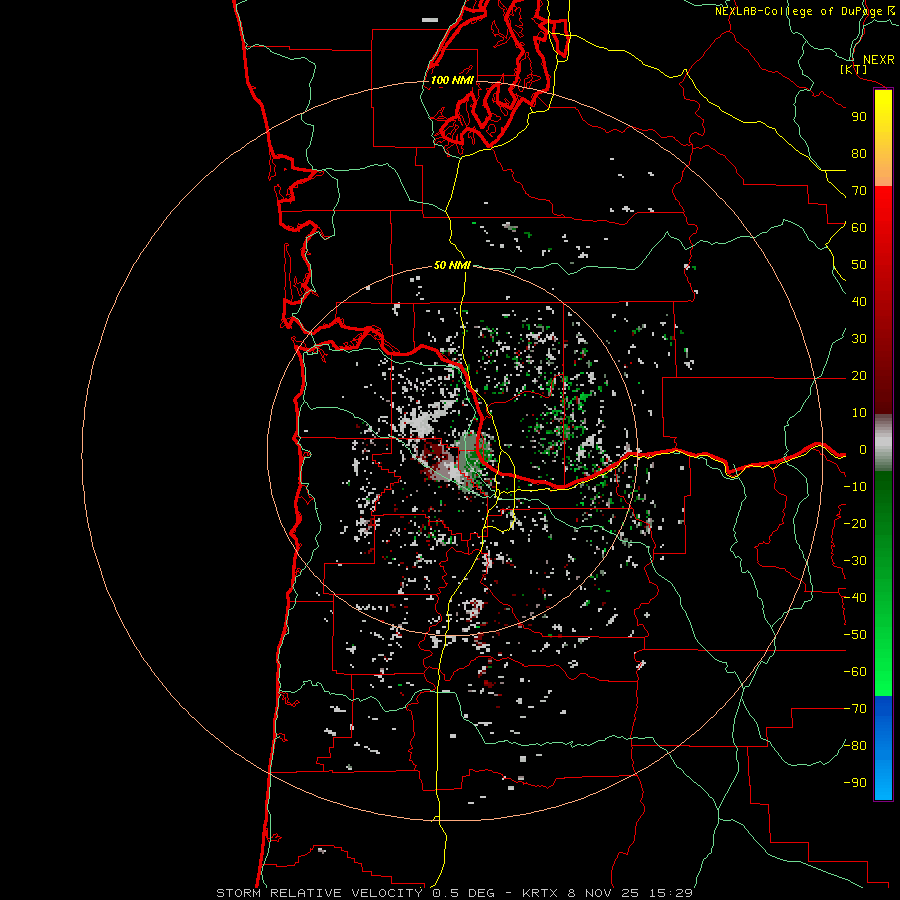Click the -70 value on velocity scale
The image size is (900, 900).
tap(855, 709)
